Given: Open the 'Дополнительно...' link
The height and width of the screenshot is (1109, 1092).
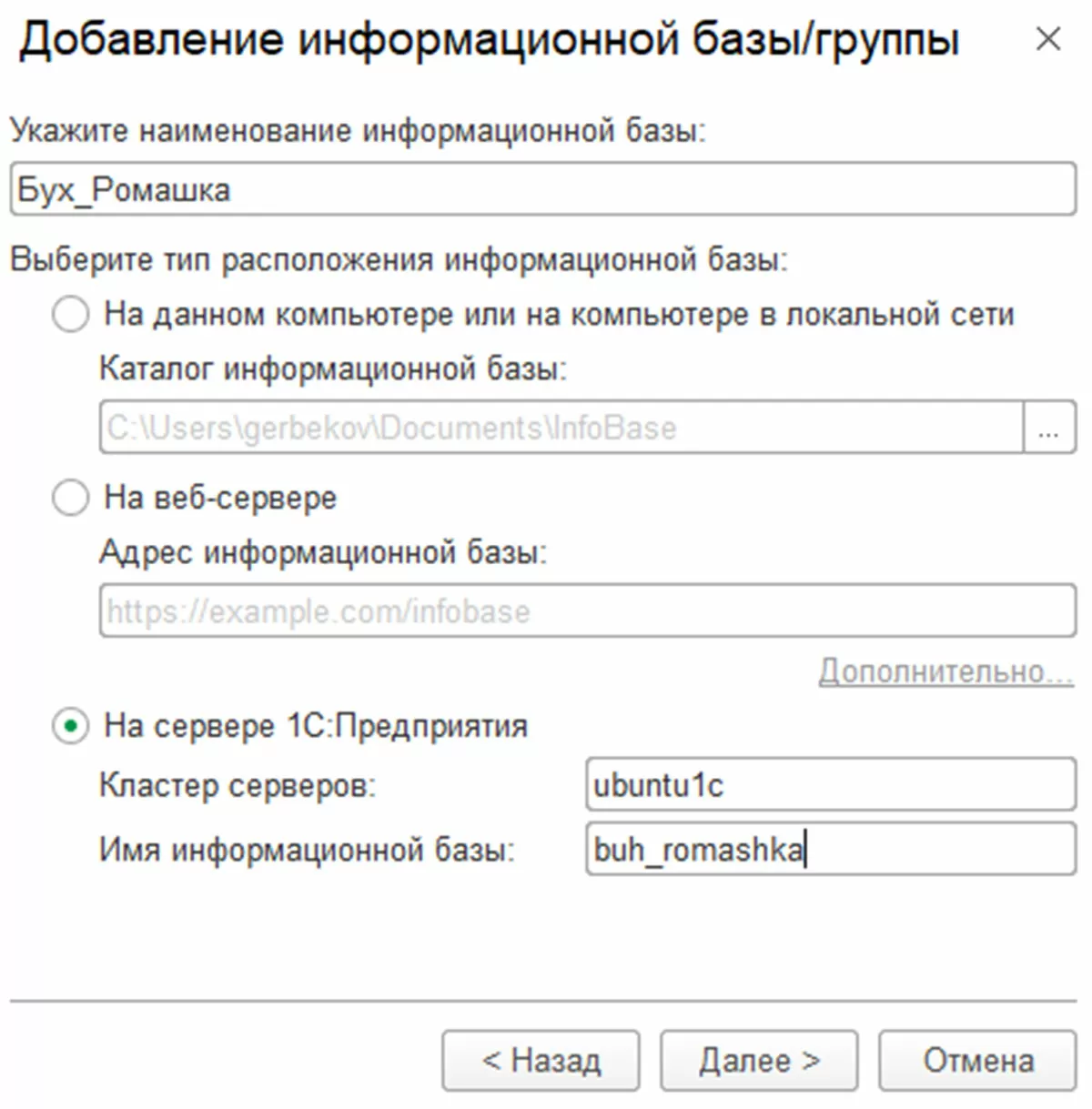Looking at the screenshot, I should pos(945,671).
